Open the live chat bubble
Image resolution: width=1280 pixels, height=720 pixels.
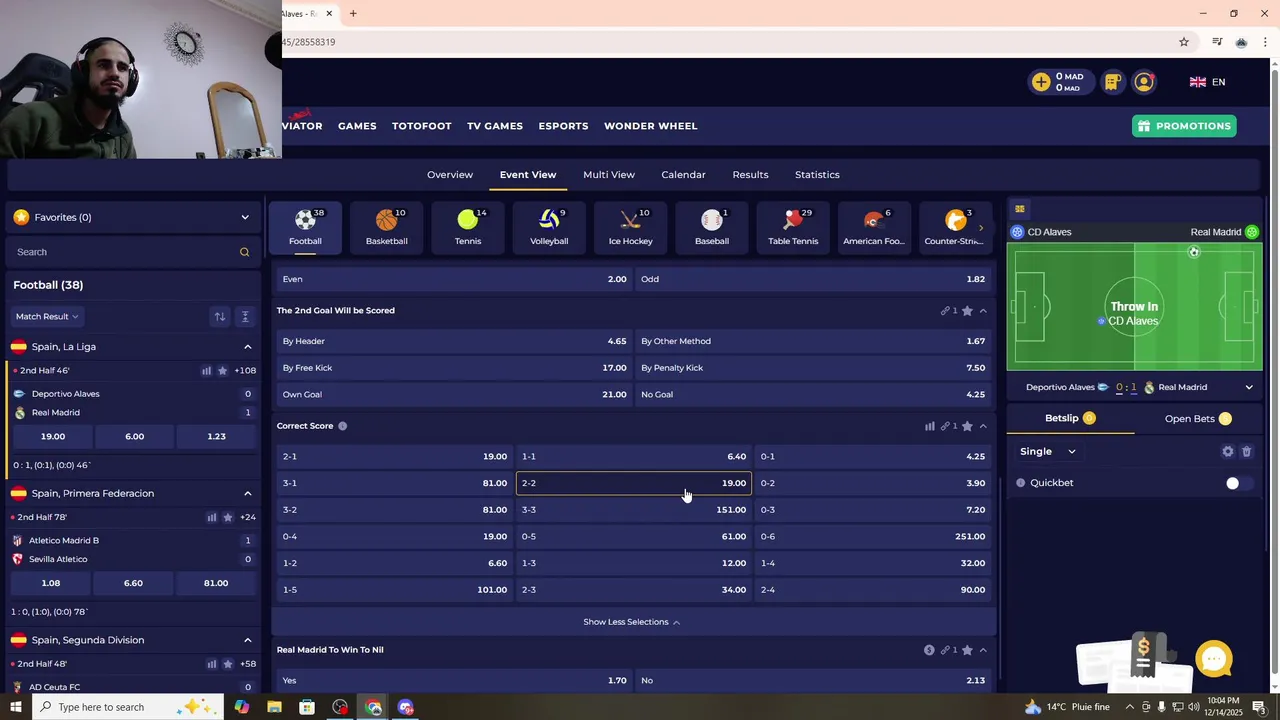point(1214,659)
